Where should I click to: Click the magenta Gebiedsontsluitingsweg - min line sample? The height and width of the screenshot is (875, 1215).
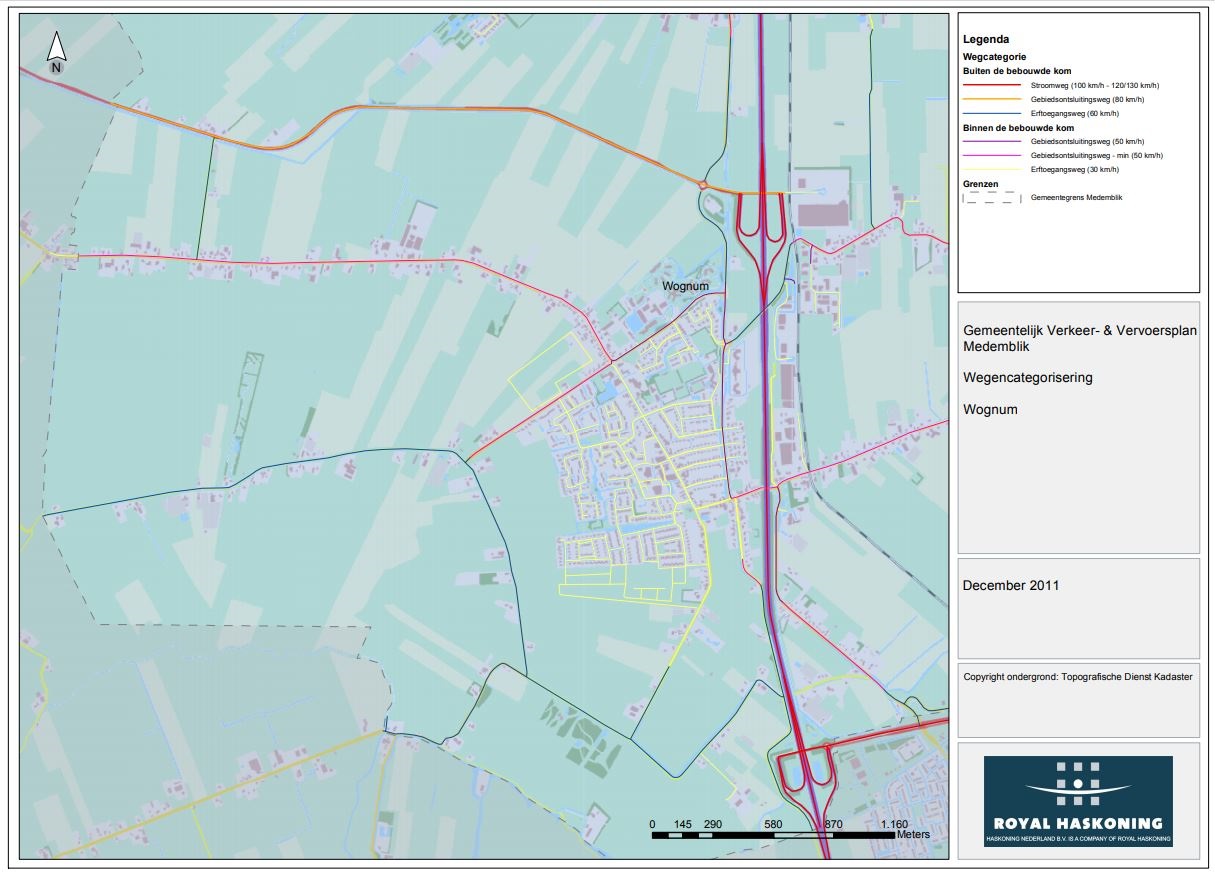[x=991, y=156]
